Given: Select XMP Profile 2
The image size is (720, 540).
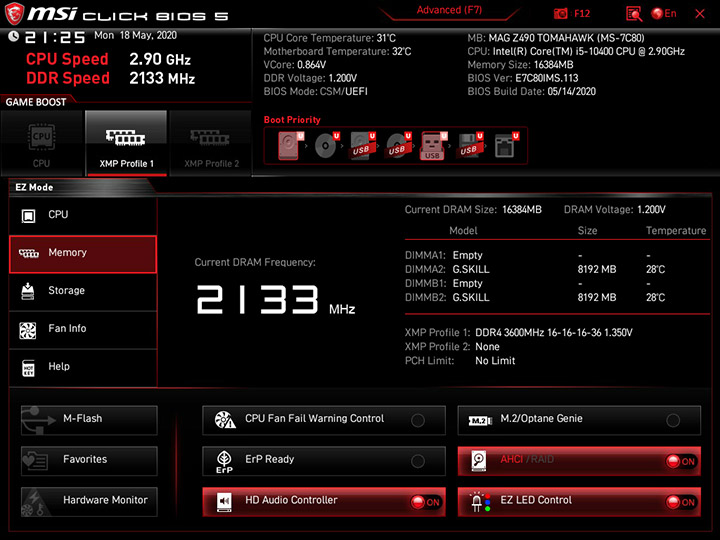Looking at the screenshot, I should (x=211, y=143).
